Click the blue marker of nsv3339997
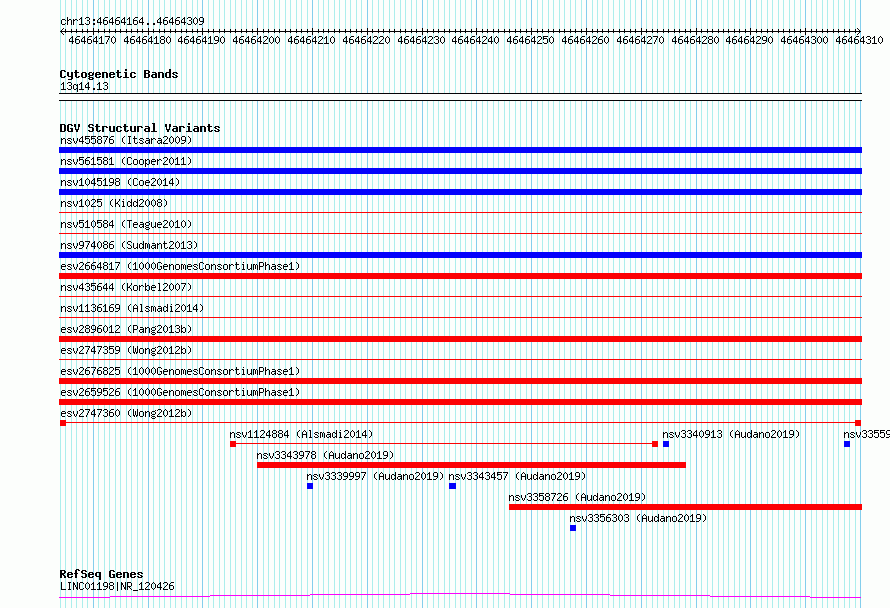The height and width of the screenshot is (608, 890). click(310, 486)
